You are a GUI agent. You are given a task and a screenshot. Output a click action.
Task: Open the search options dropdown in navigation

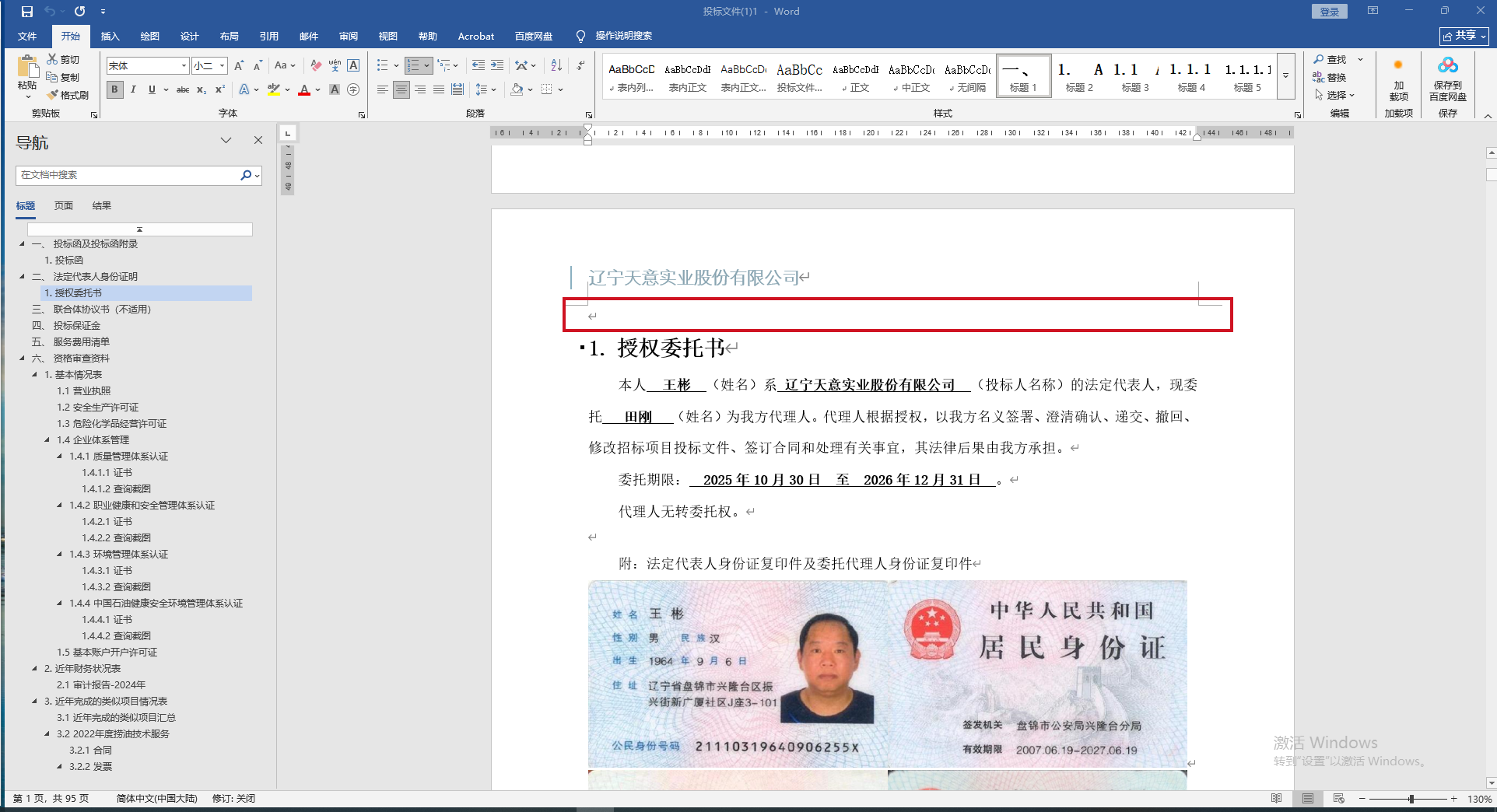tap(258, 176)
